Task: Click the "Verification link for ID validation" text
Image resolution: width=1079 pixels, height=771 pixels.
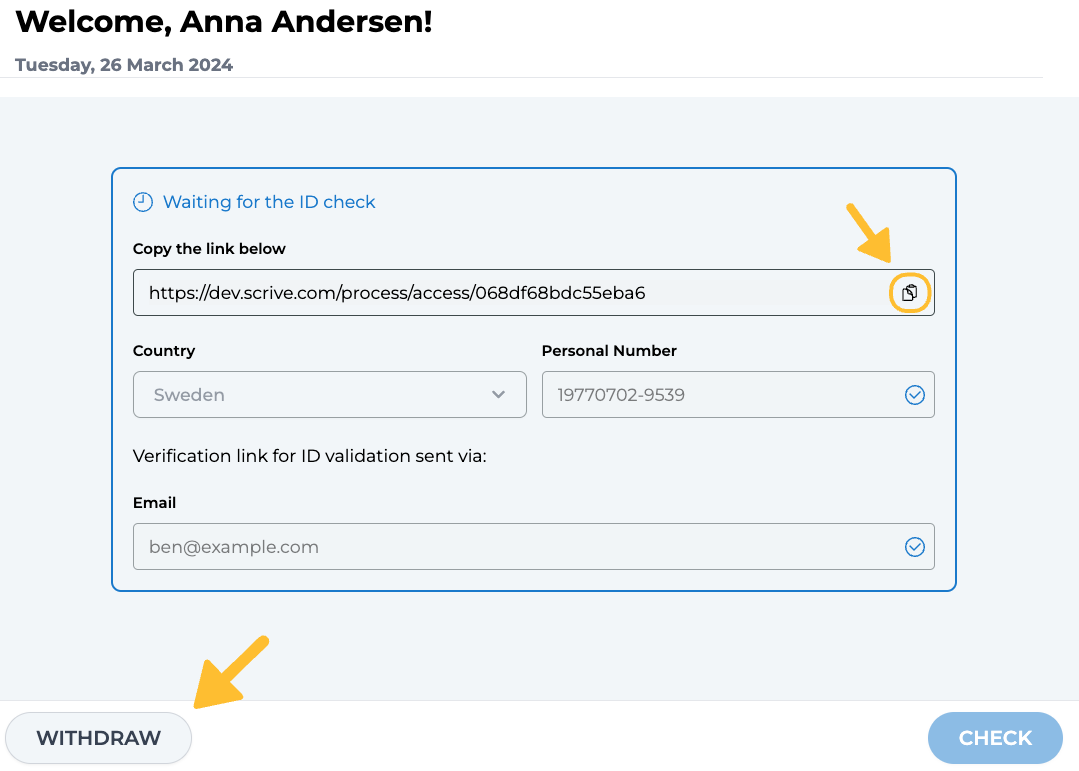Action: (309, 457)
